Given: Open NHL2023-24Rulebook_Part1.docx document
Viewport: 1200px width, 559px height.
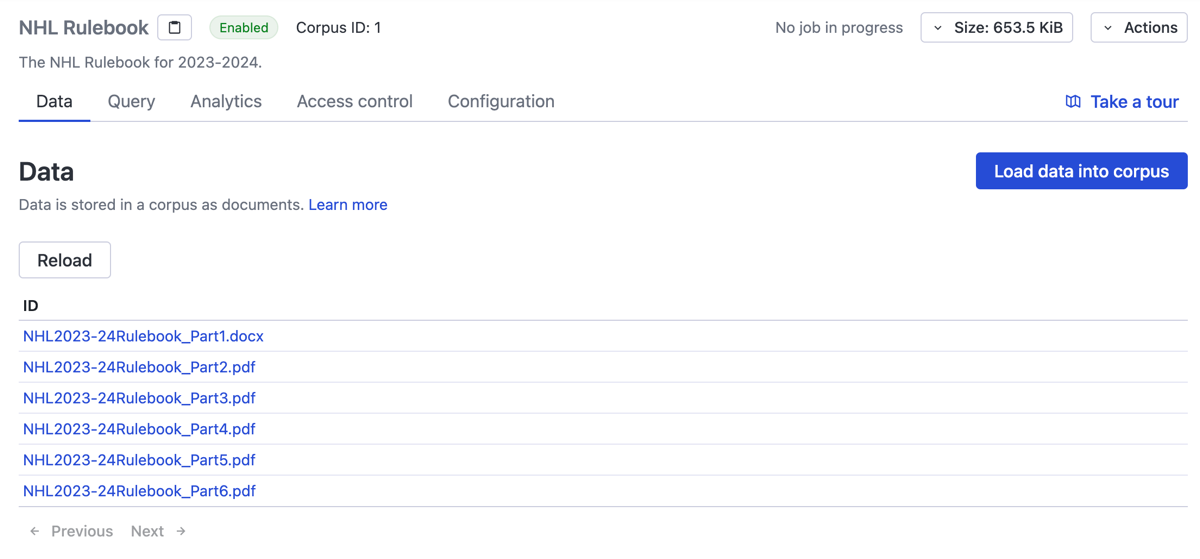Looking at the screenshot, I should click(x=143, y=336).
